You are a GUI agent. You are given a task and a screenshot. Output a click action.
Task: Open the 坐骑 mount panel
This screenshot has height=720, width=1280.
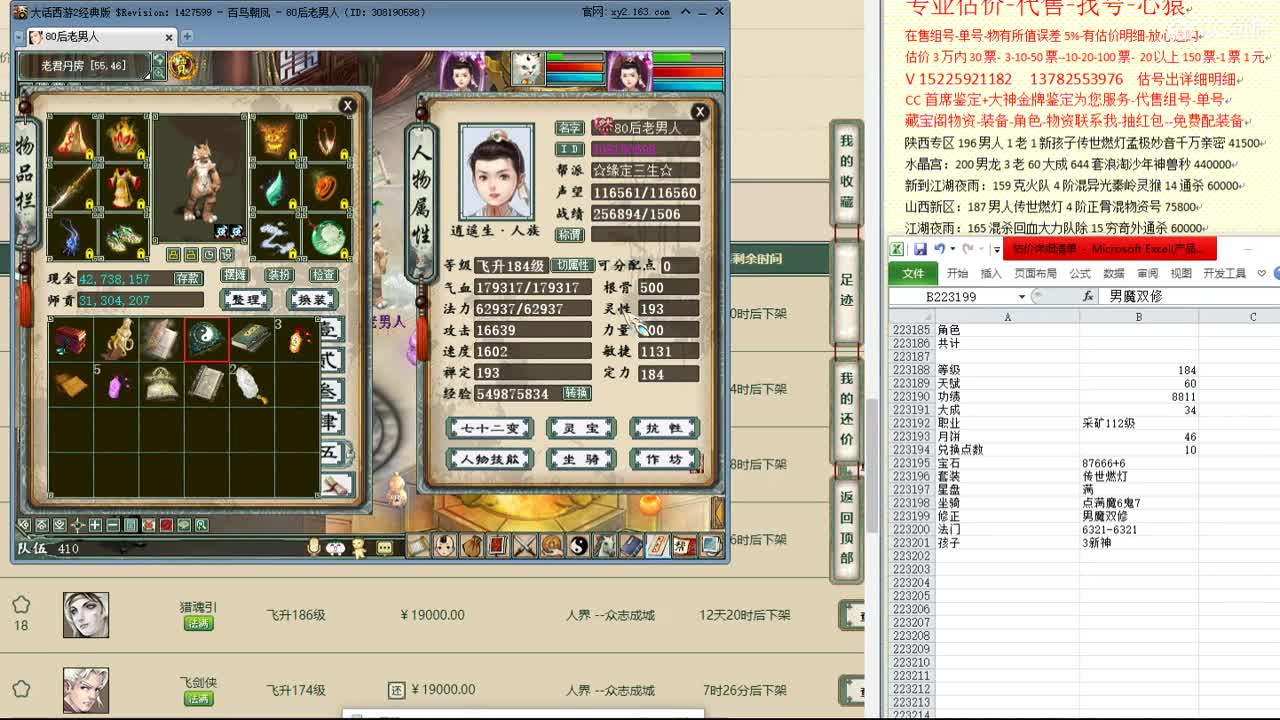click(580, 459)
